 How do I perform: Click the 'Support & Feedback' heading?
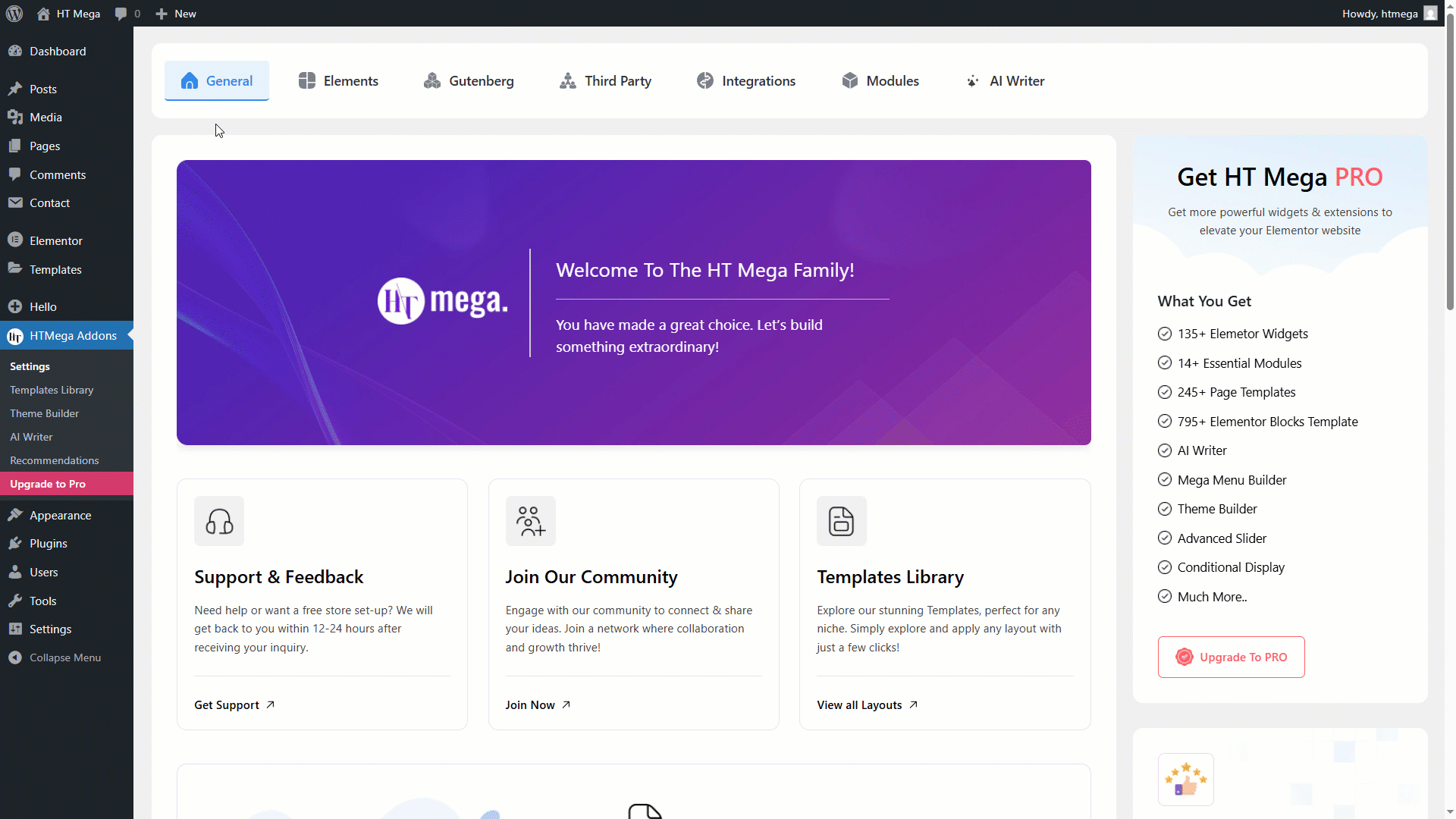(x=279, y=577)
